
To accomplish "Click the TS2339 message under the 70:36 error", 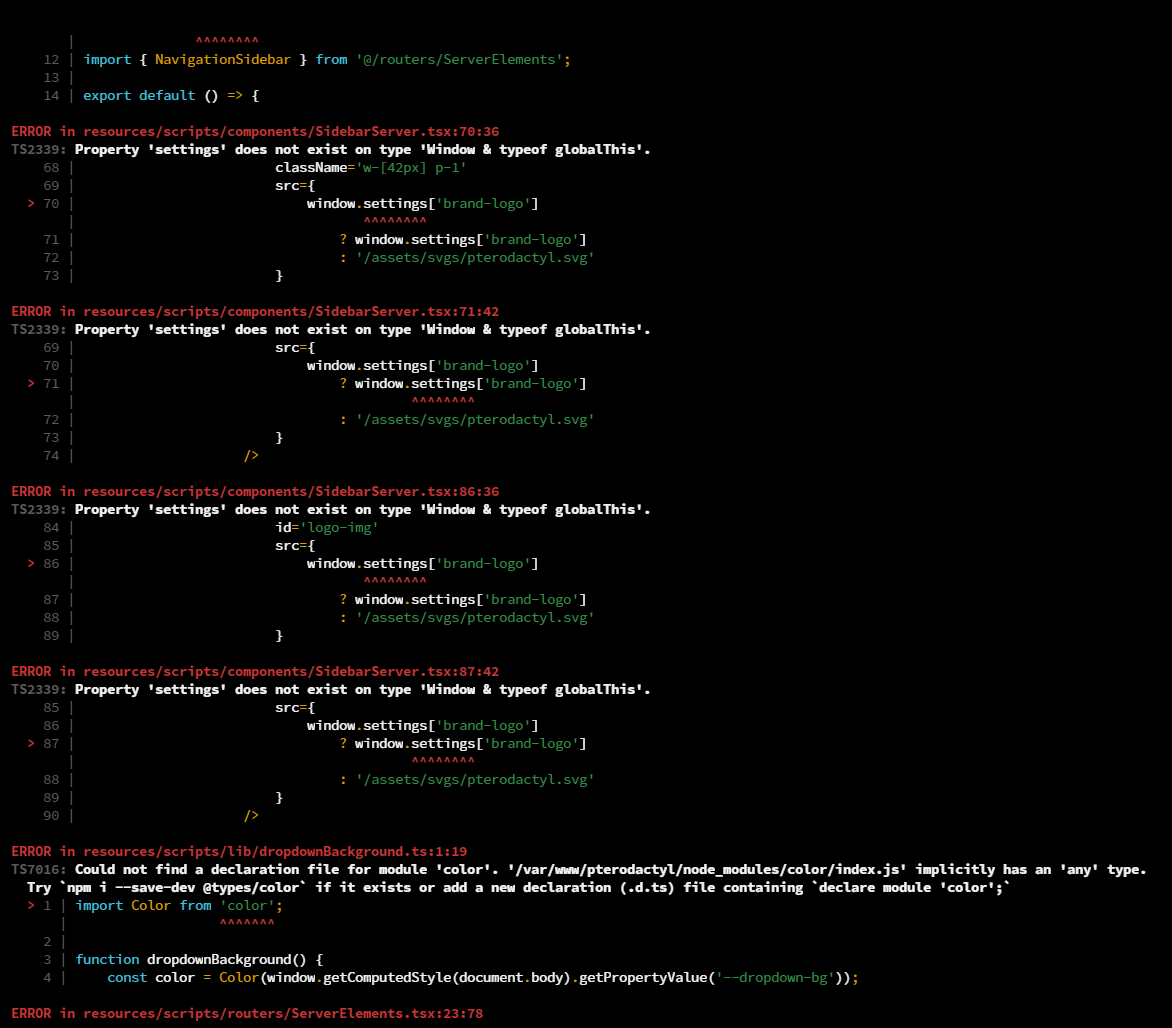I will (x=331, y=150).
